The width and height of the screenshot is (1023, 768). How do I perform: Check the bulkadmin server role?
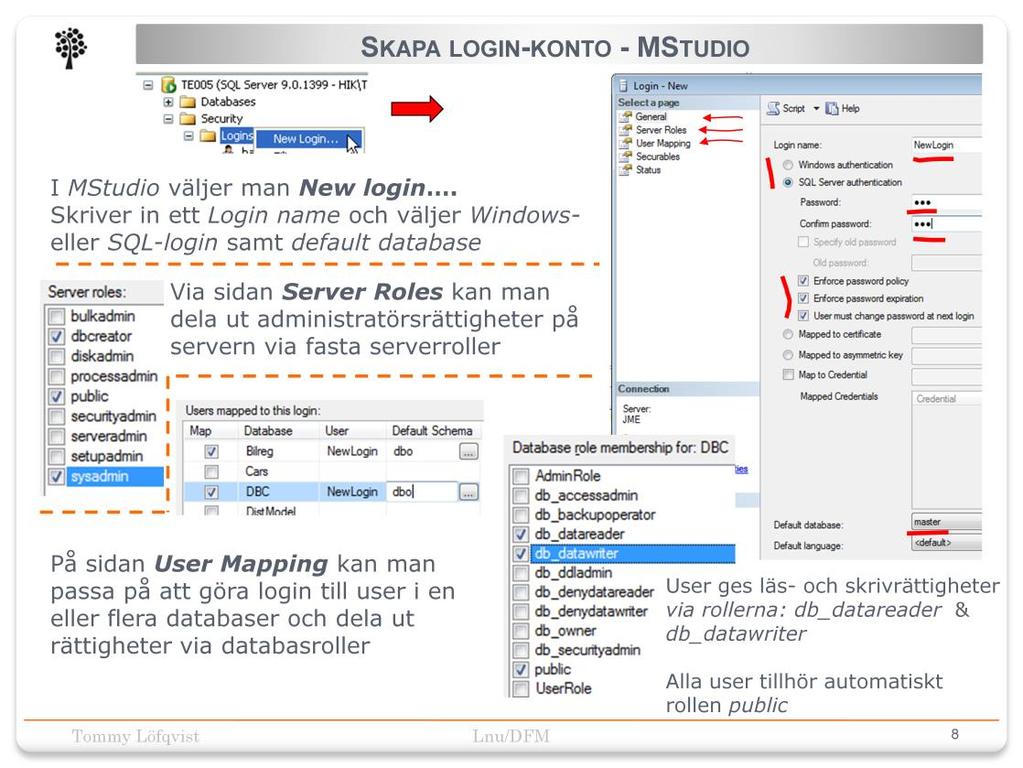pos(57,316)
